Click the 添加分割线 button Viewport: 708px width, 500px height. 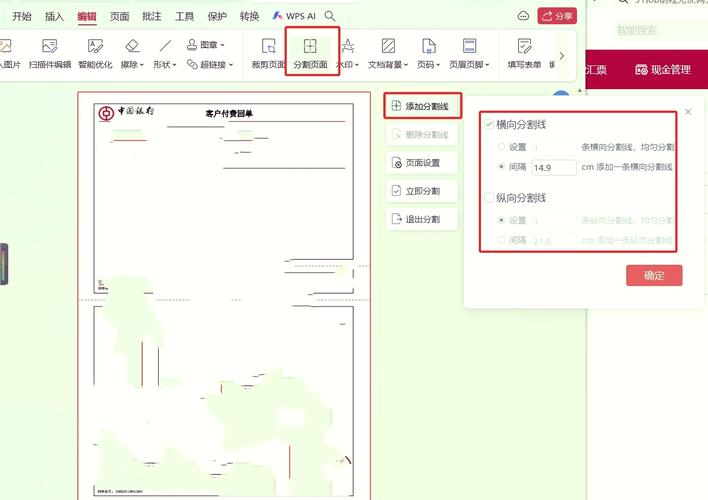click(x=422, y=106)
